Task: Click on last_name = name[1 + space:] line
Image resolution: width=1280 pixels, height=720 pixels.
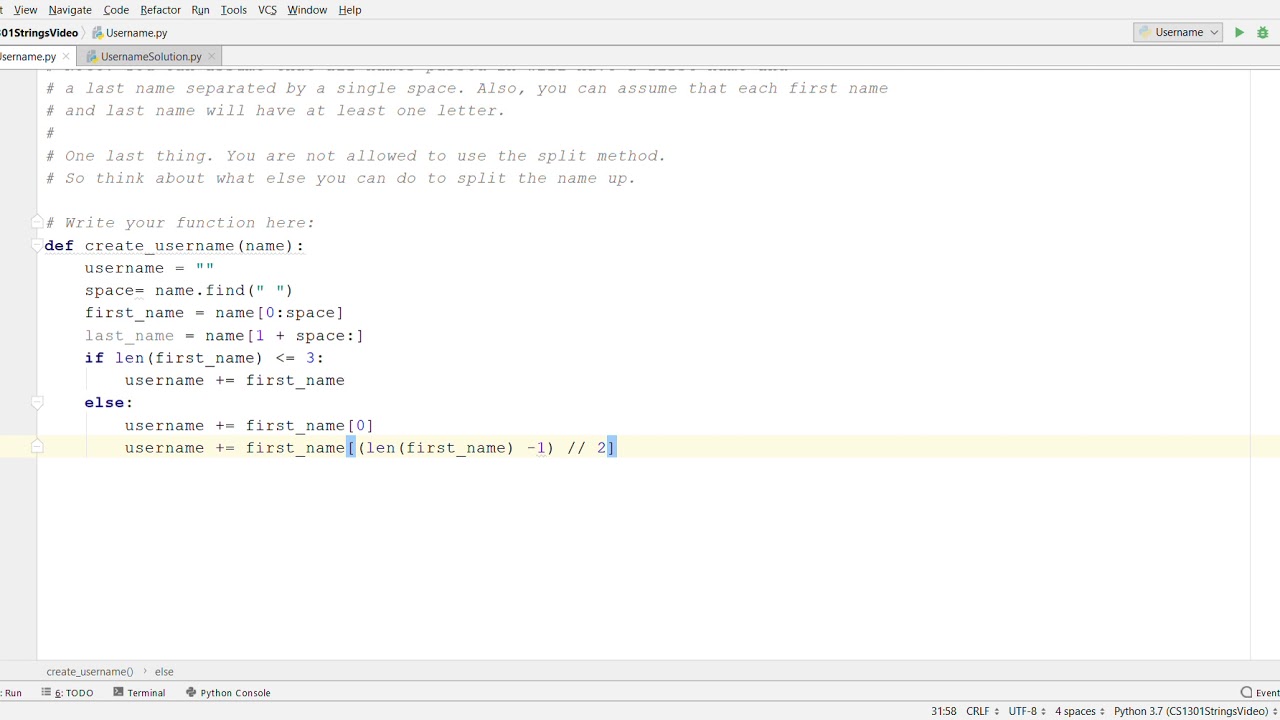Action: pyautogui.click(x=224, y=336)
